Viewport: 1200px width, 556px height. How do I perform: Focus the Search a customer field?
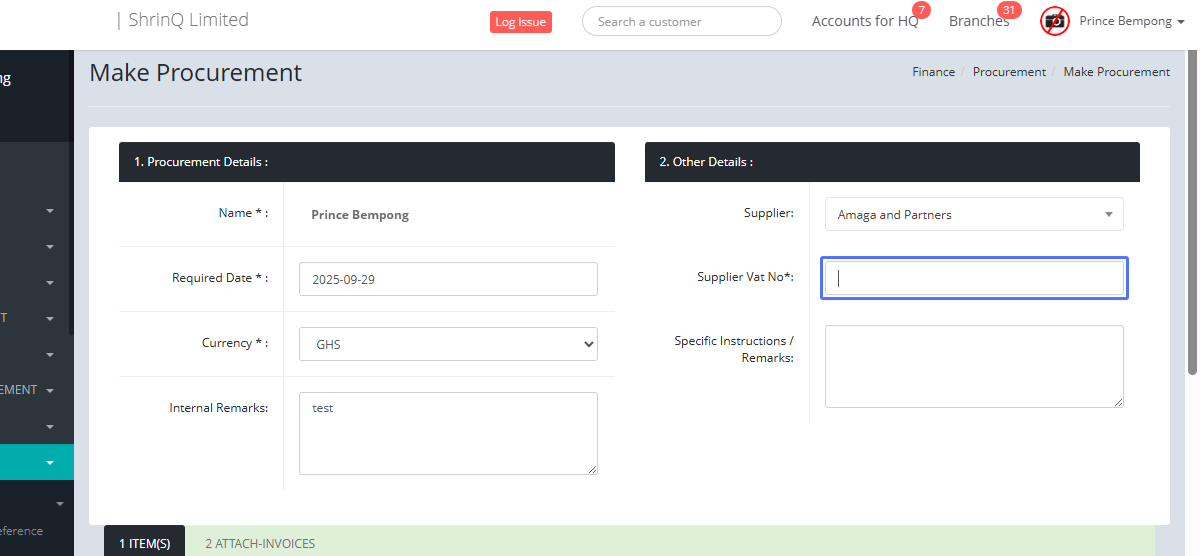pyautogui.click(x=681, y=21)
